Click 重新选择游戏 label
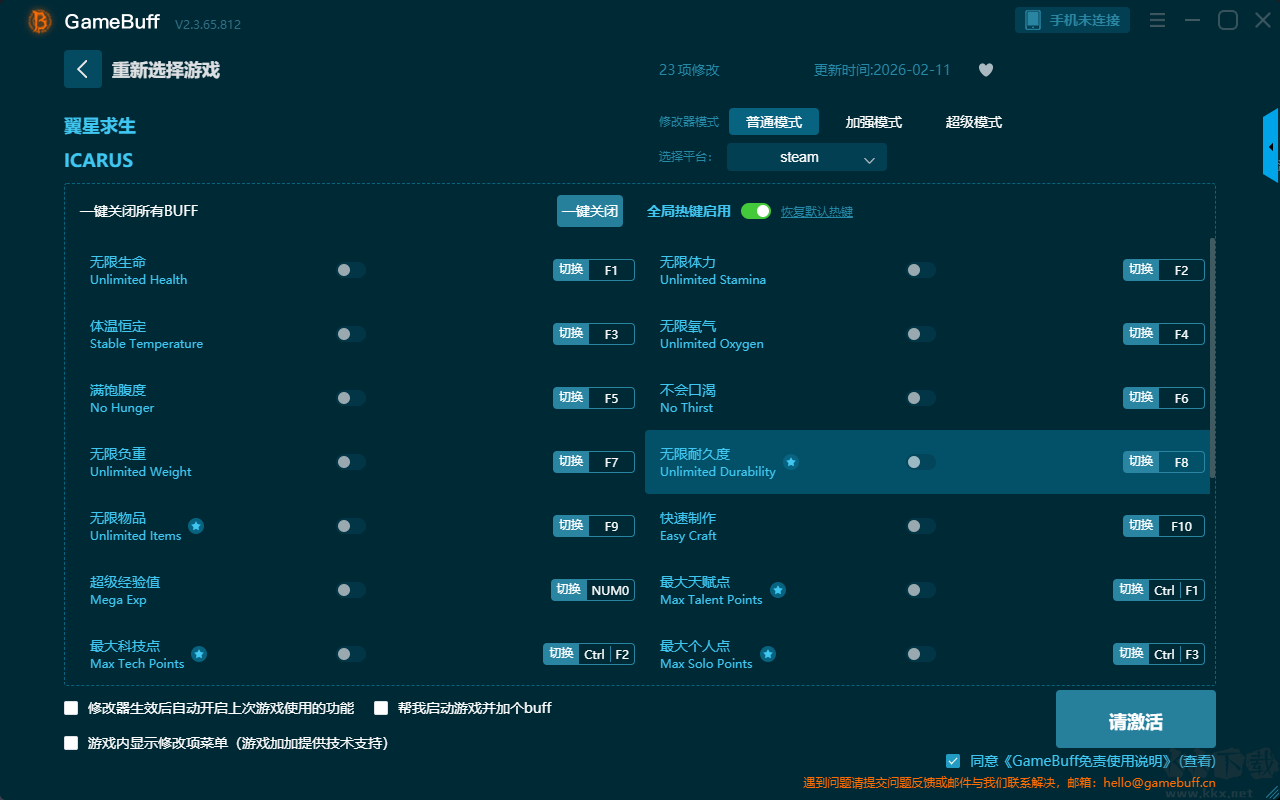1280x800 pixels. [x=166, y=70]
